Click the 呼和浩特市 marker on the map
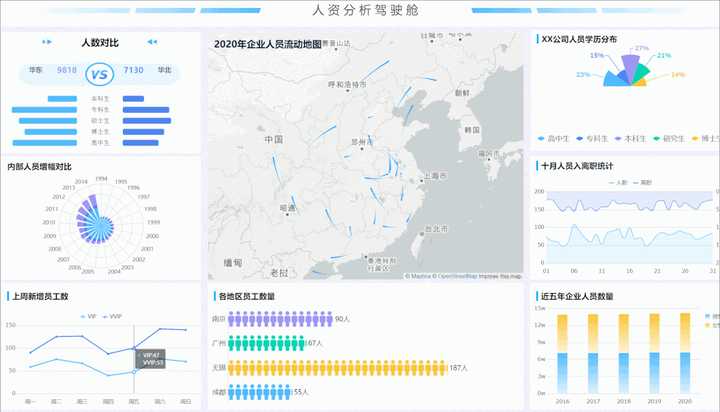This screenshot has width=720, height=412. point(348,90)
